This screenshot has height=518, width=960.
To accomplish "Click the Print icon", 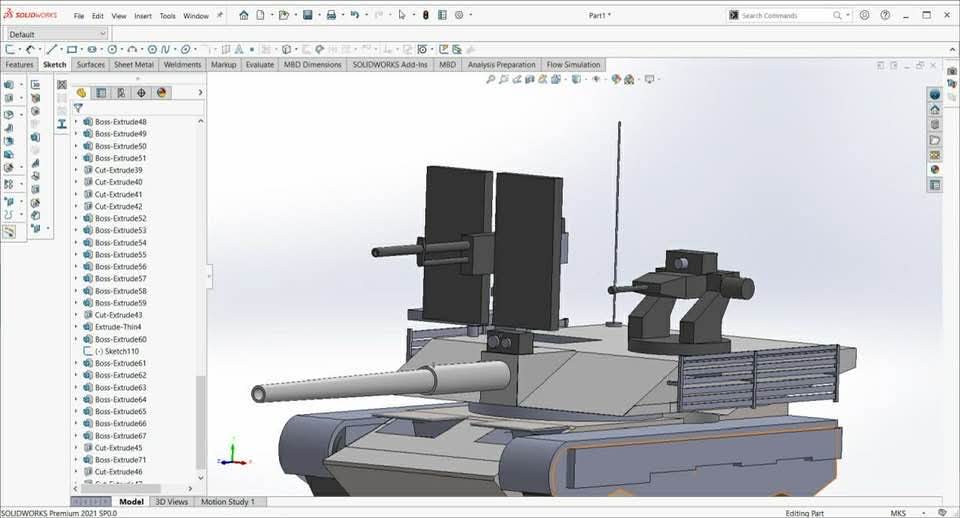I will [331, 15].
